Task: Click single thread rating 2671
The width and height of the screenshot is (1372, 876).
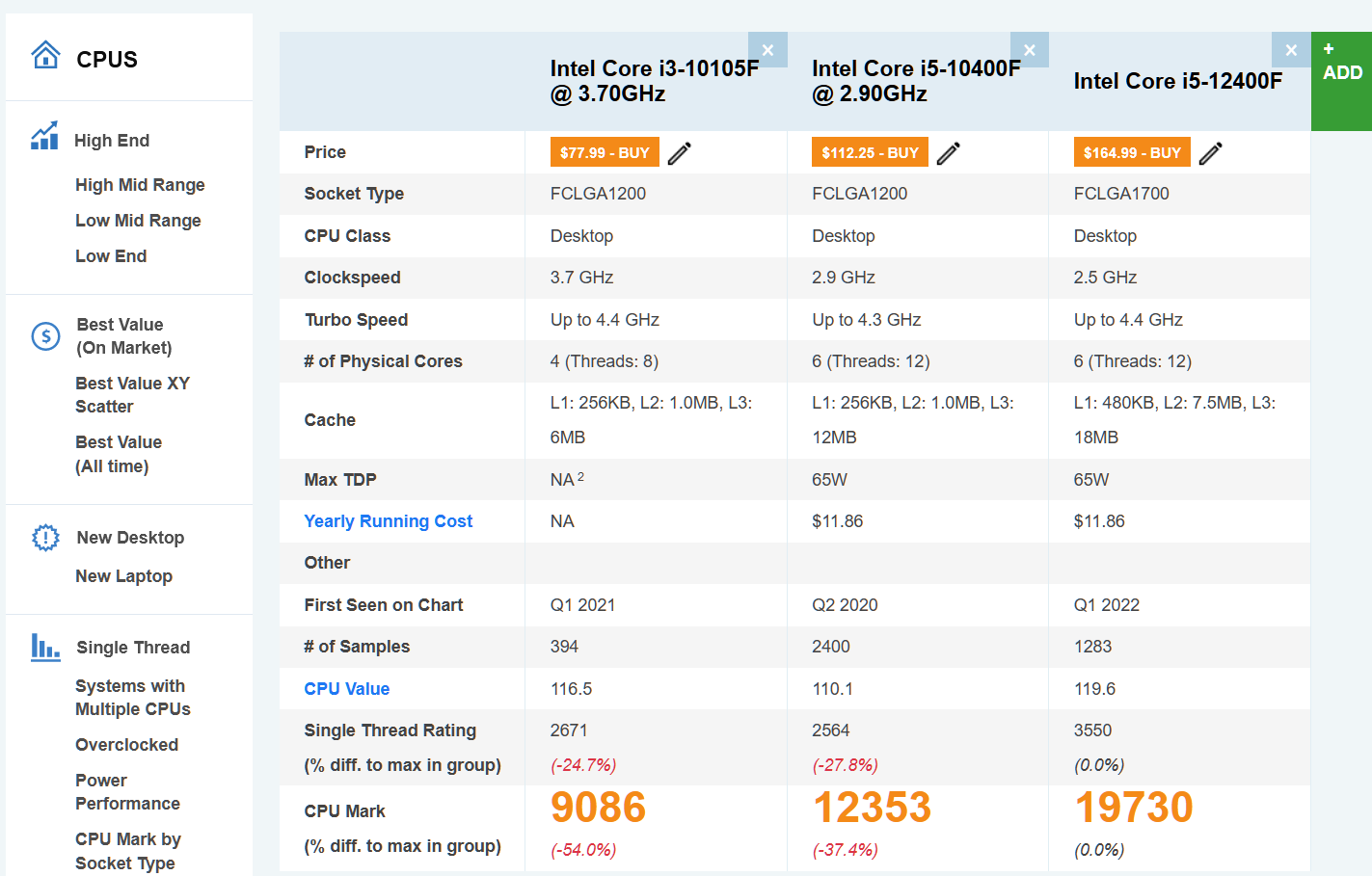Action: coord(569,730)
